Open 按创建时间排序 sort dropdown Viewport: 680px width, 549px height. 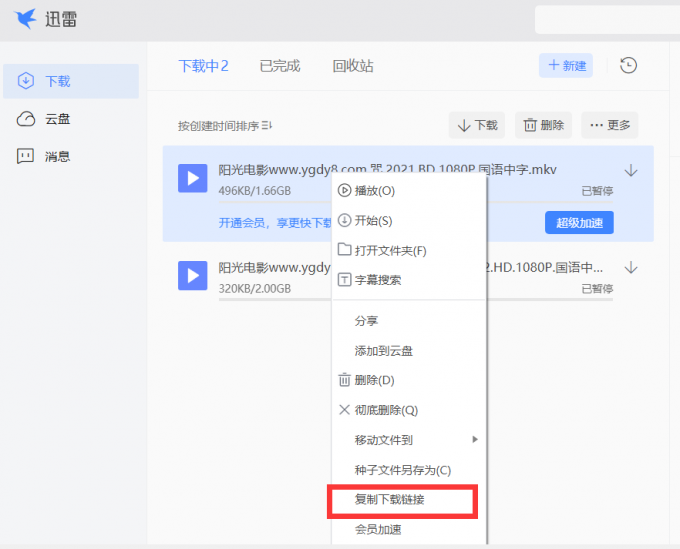coord(225,126)
